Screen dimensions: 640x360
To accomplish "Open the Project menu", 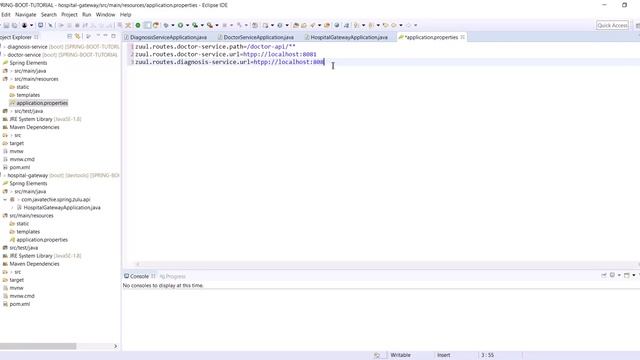I will click(x=69, y=14).
